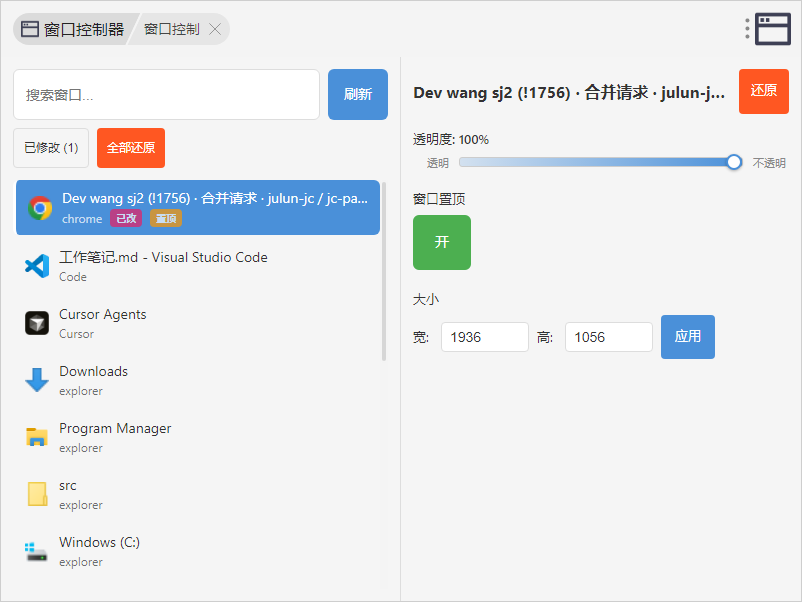The height and width of the screenshot is (602, 802).
Task: Select the Downloads explorer window
Action: [x=198, y=380]
